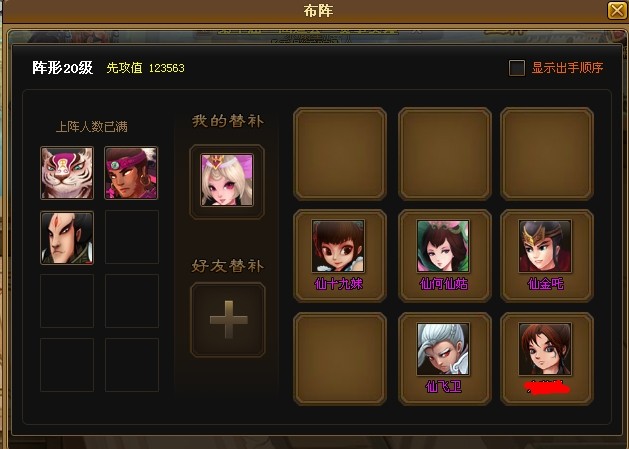This screenshot has width=629, height=449.
Task: Click the 阵形20级 formation level label
Action: pyautogui.click(x=63, y=67)
